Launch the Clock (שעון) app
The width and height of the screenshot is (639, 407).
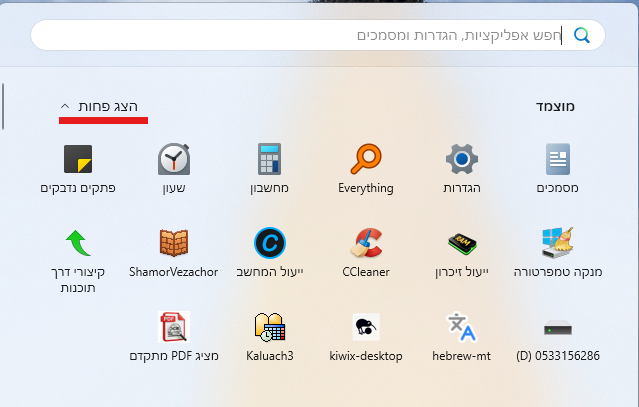pos(174,160)
